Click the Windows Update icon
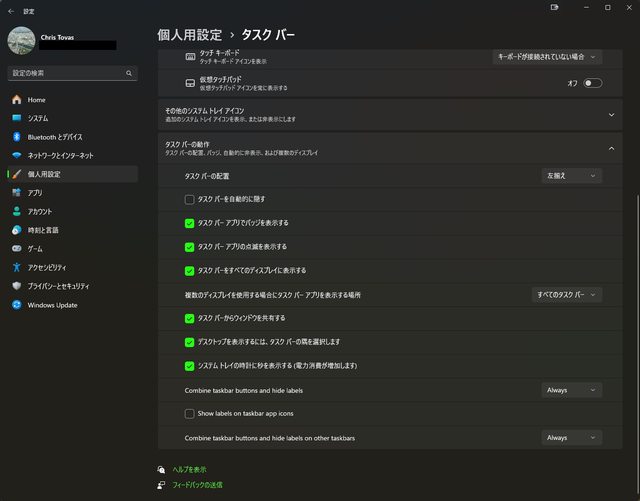 [x=16, y=305]
